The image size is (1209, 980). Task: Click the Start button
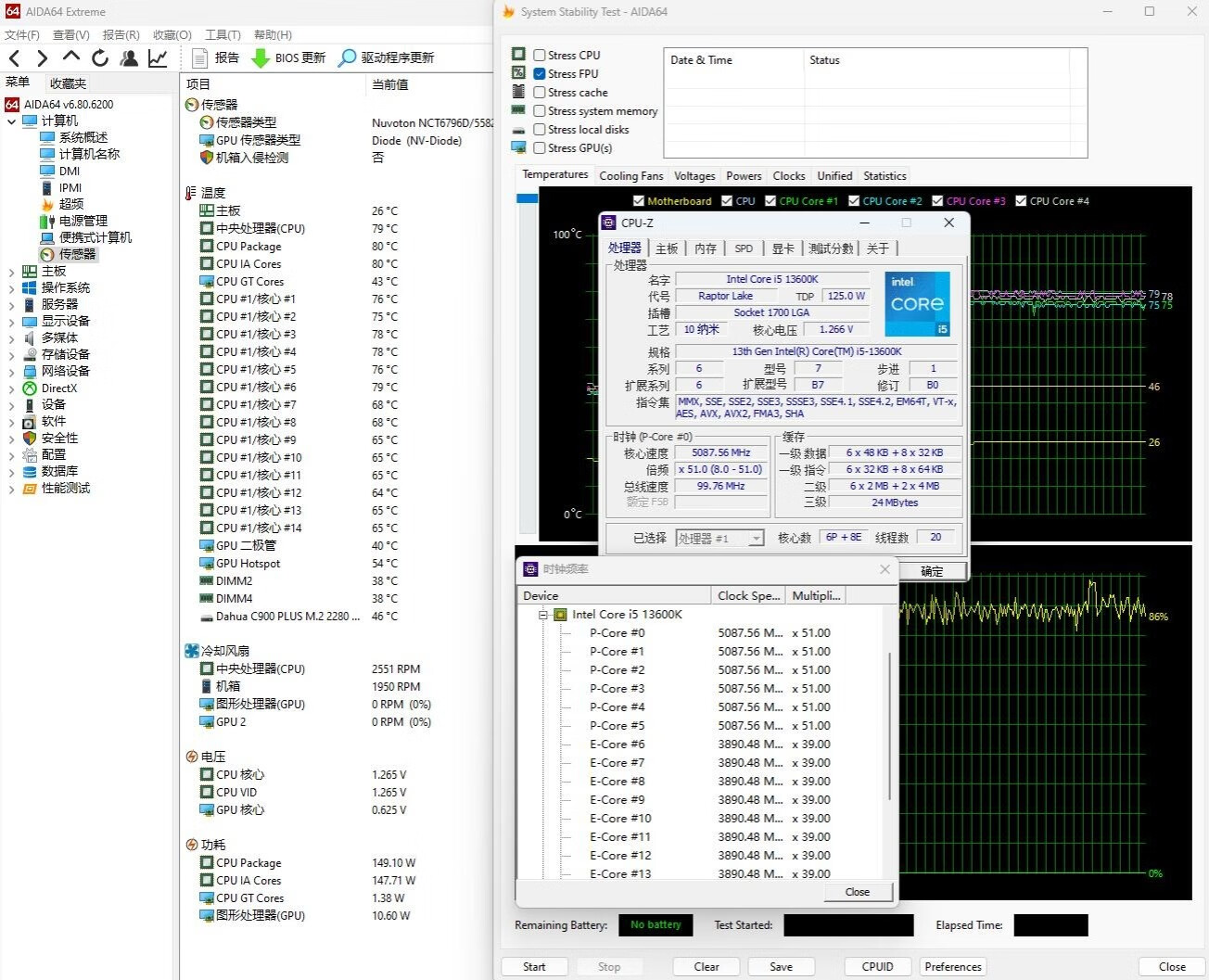coord(534,967)
